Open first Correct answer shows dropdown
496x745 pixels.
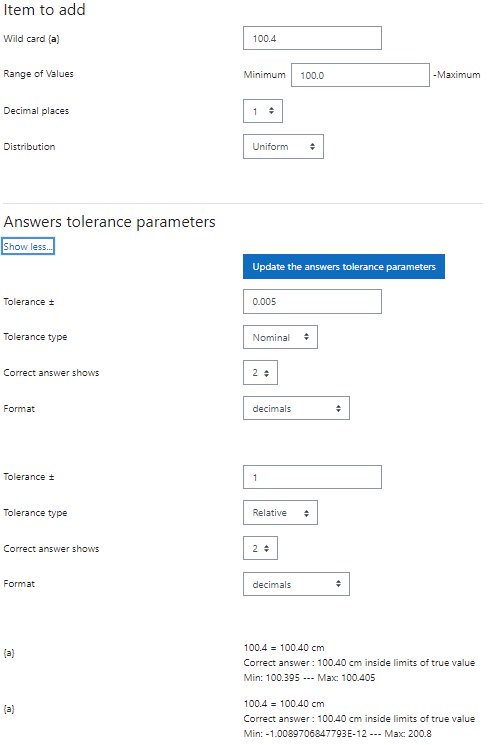click(260, 372)
